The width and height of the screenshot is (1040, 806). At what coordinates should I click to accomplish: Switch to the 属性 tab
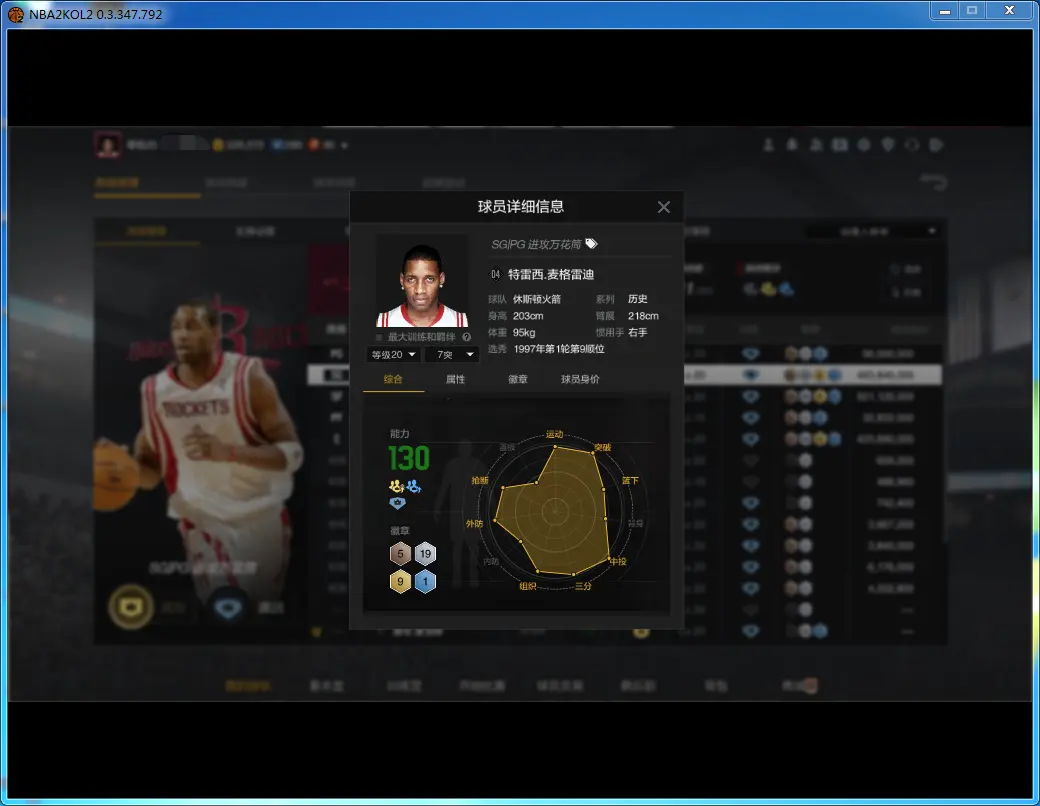click(x=455, y=379)
